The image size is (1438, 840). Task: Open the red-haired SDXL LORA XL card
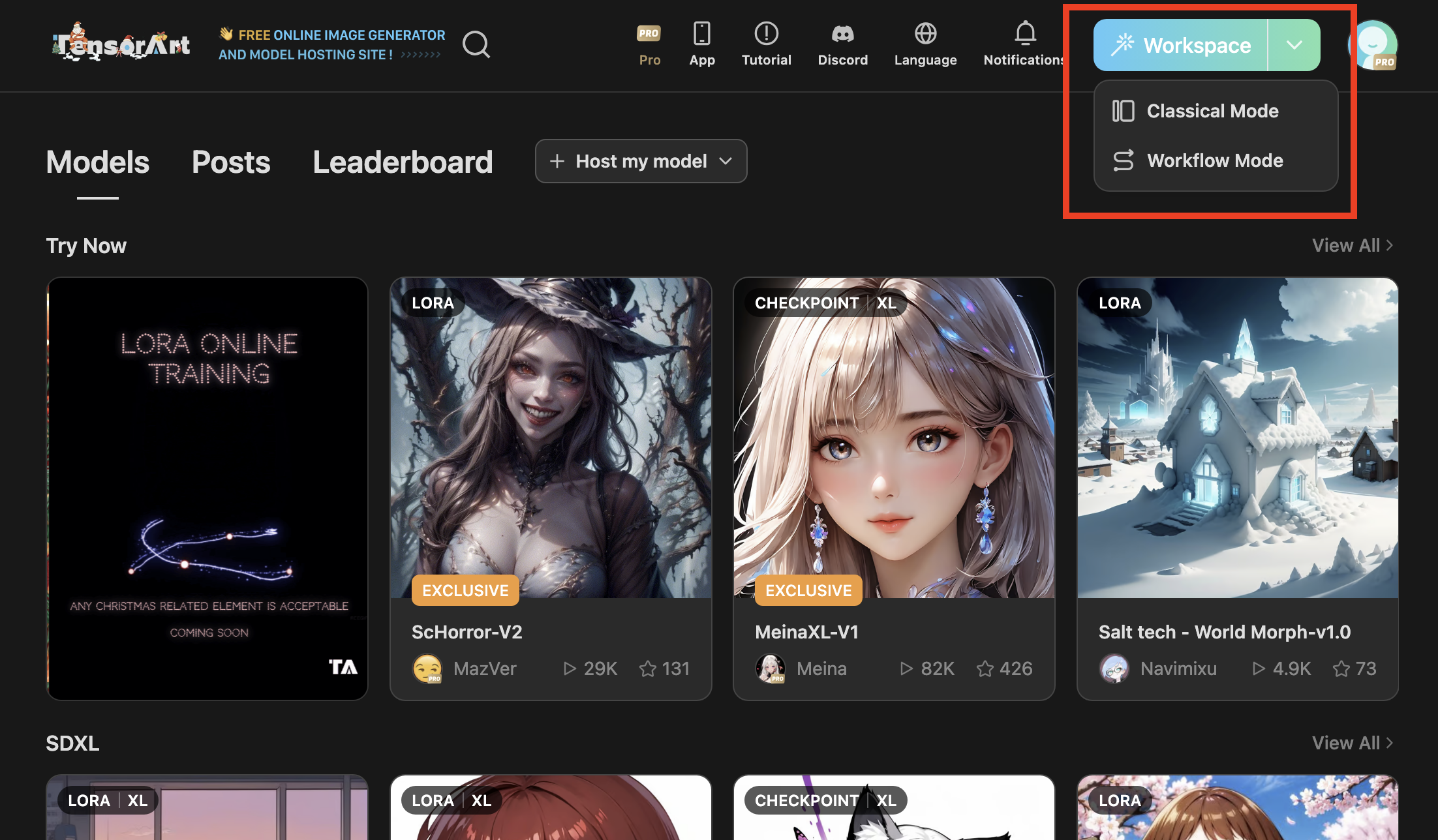[x=551, y=807]
